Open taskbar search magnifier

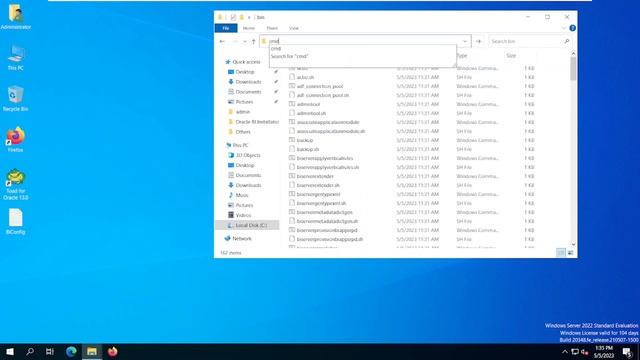point(30,351)
